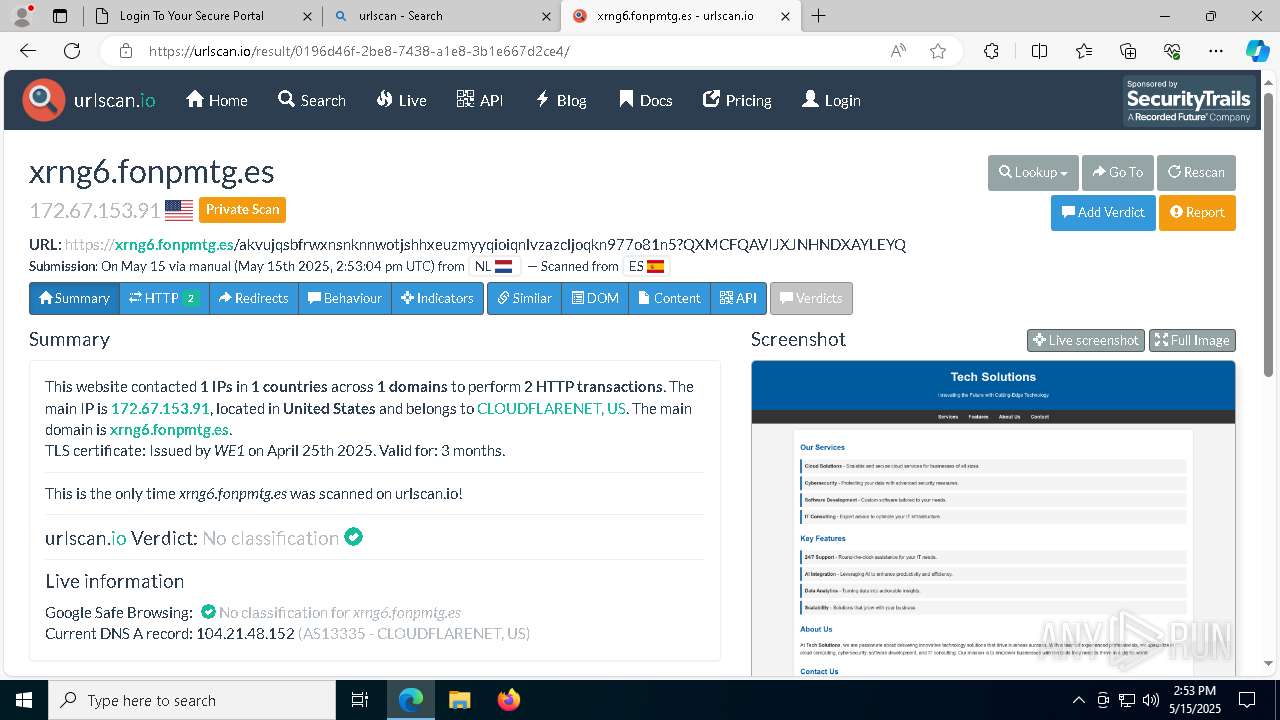Open the Search page in navbar

(x=311, y=100)
